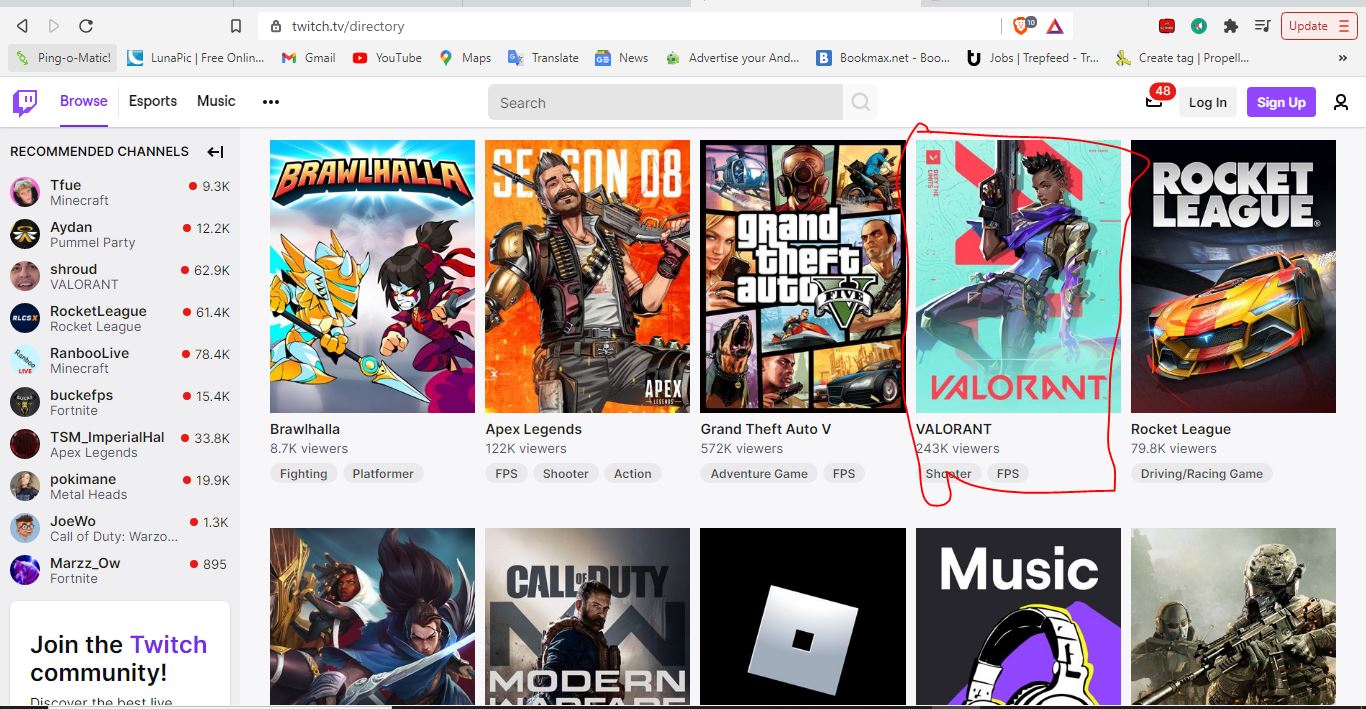The height and width of the screenshot is (709, 1366).
Task: Click the Brawlhalla title text link
Action: point(305,429)
